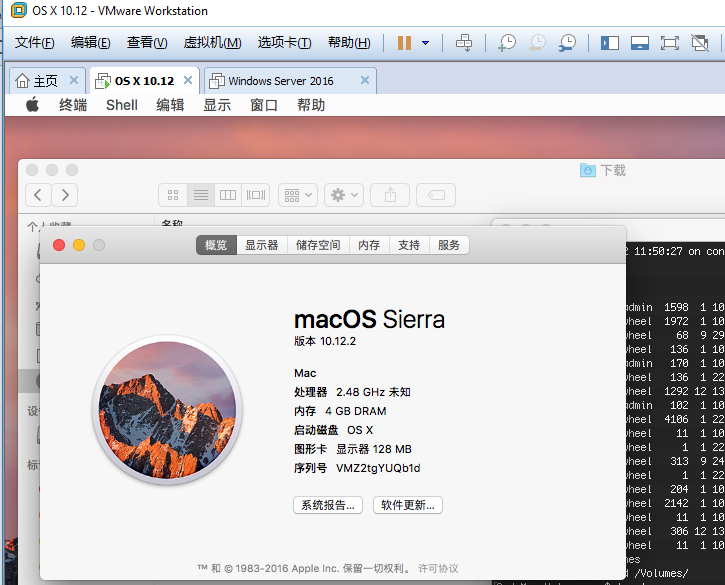This screenshot has height=585, width=725.
Task: Select the 内存 tab
Action: (x=369, y=245)
